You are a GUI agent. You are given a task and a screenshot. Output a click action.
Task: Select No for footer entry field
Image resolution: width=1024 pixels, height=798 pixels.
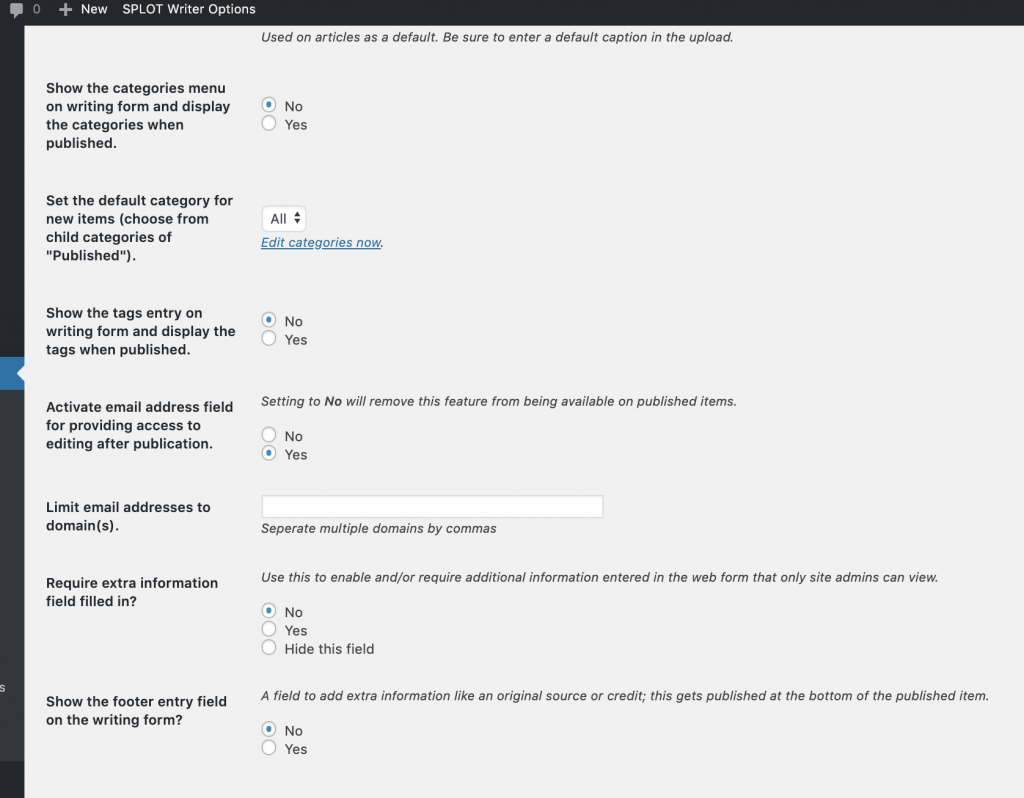pos(269,730)
